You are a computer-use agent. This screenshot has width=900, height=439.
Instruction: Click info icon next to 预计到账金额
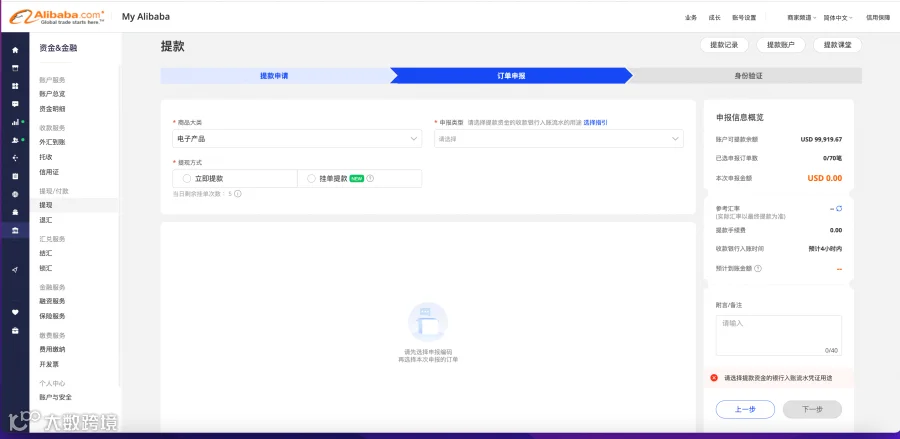[x=758, y=268]
